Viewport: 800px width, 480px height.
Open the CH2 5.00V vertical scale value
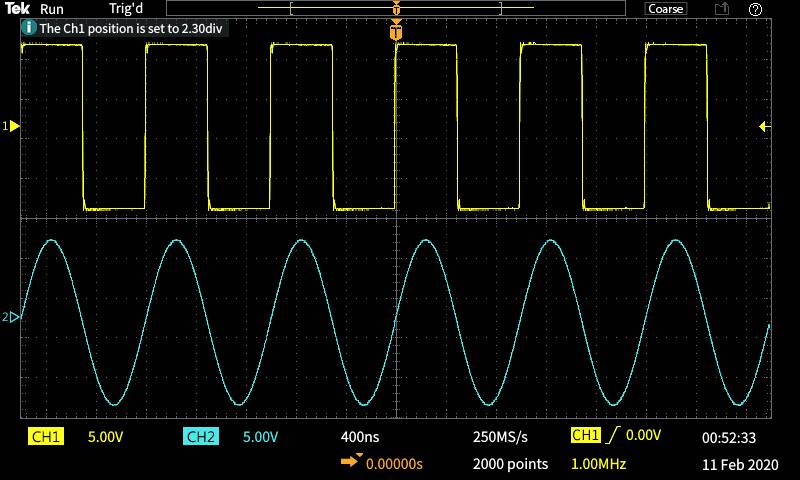pyautogui.click(x=259, y=437)
